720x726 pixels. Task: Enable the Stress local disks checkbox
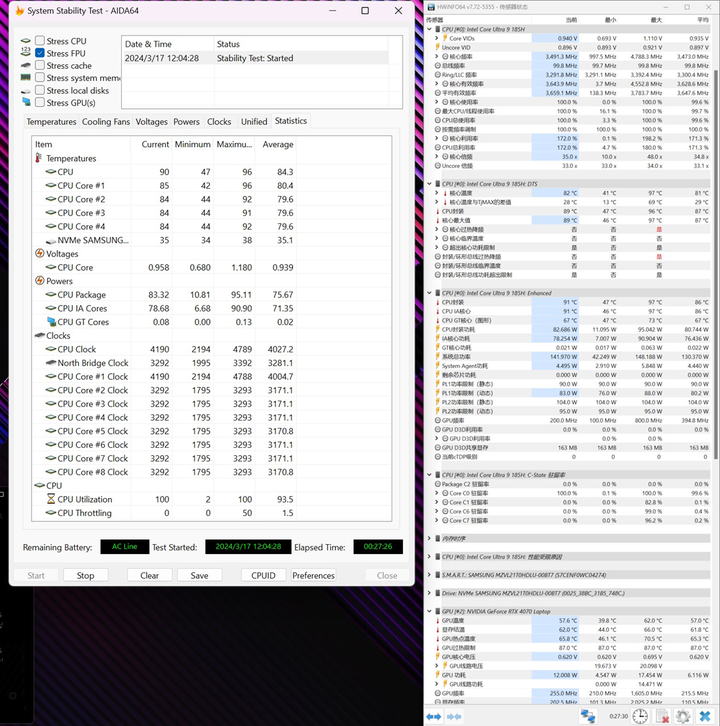(40, 90)
